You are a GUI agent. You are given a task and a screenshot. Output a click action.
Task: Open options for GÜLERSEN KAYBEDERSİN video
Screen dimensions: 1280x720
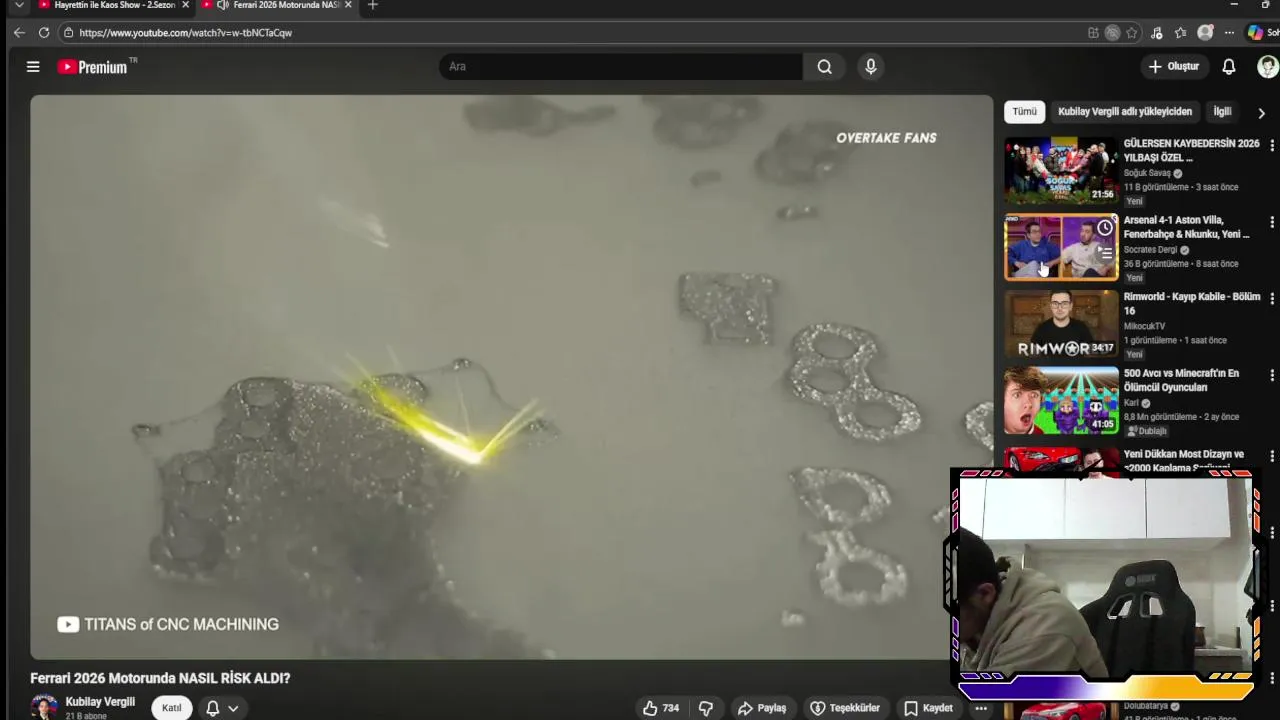tap(1272, 146)
